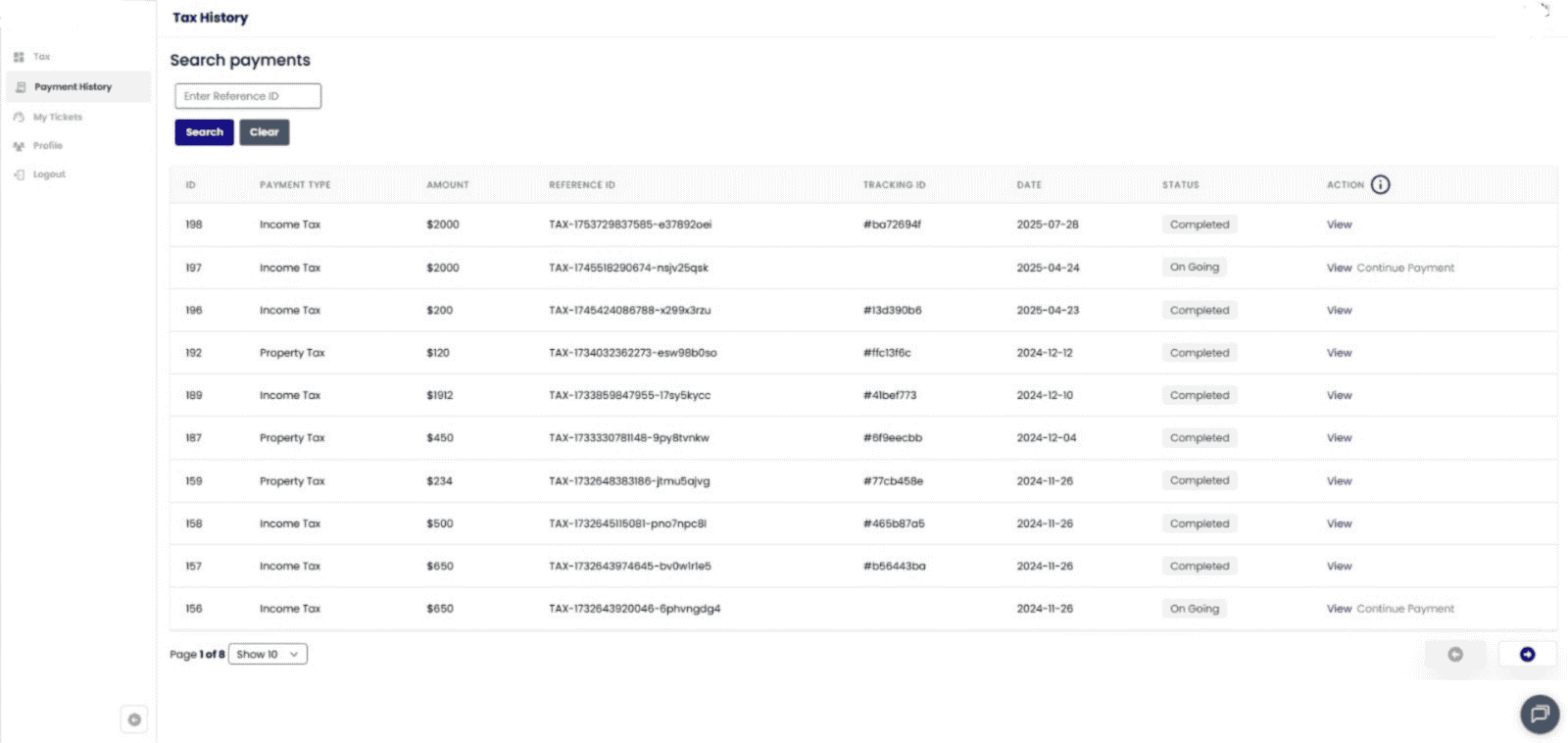The image size is (1568, 743).
Task: Open My Tickets from the sidebar
Action: [x=58, y=117]
